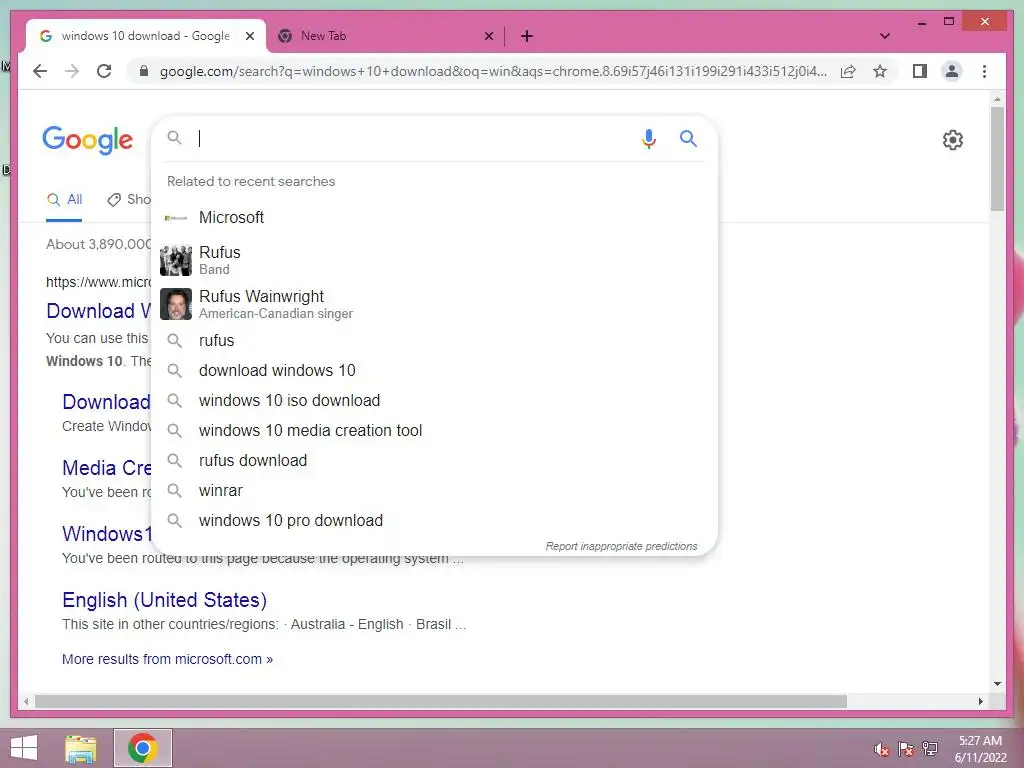Viewport: 1024px width, 768px height.
Task: Open File Explorer from the taskbar
Action: (81, 748)
